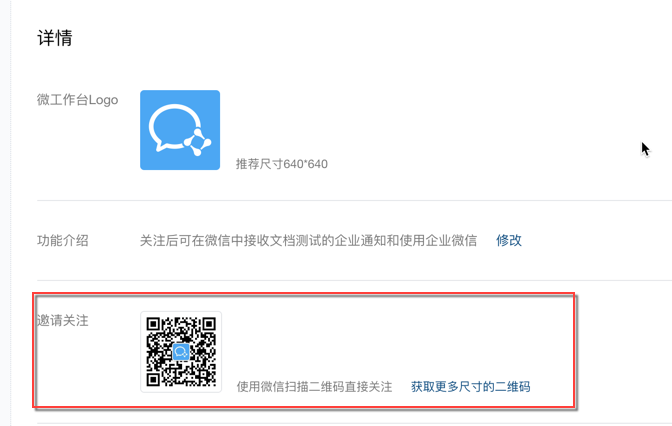Click the 推荐尺寸640*640 hint text
This screenshot has height=426, width=672.
[x=282, y=164]
